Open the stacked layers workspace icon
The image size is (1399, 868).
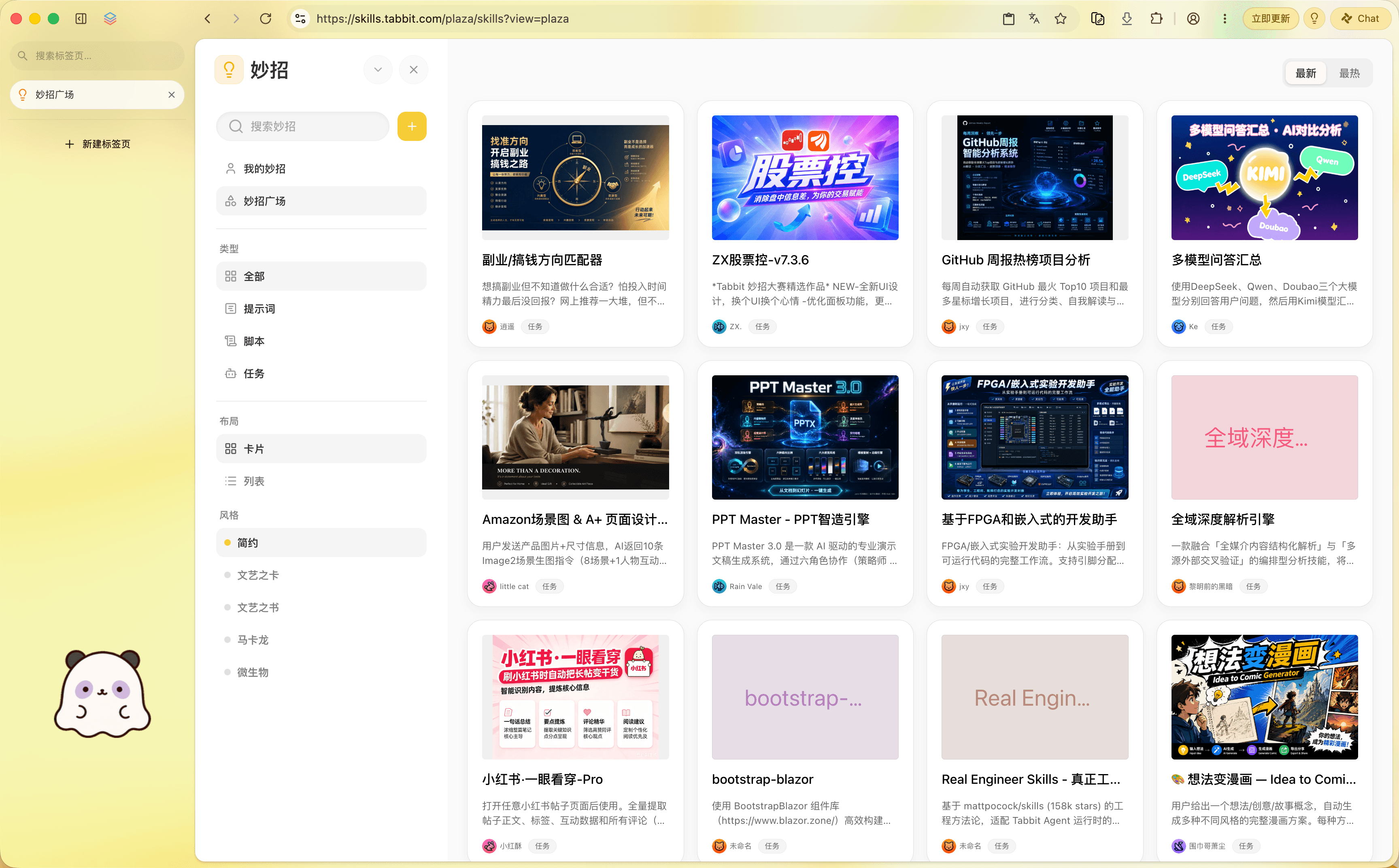pos(110,18)
